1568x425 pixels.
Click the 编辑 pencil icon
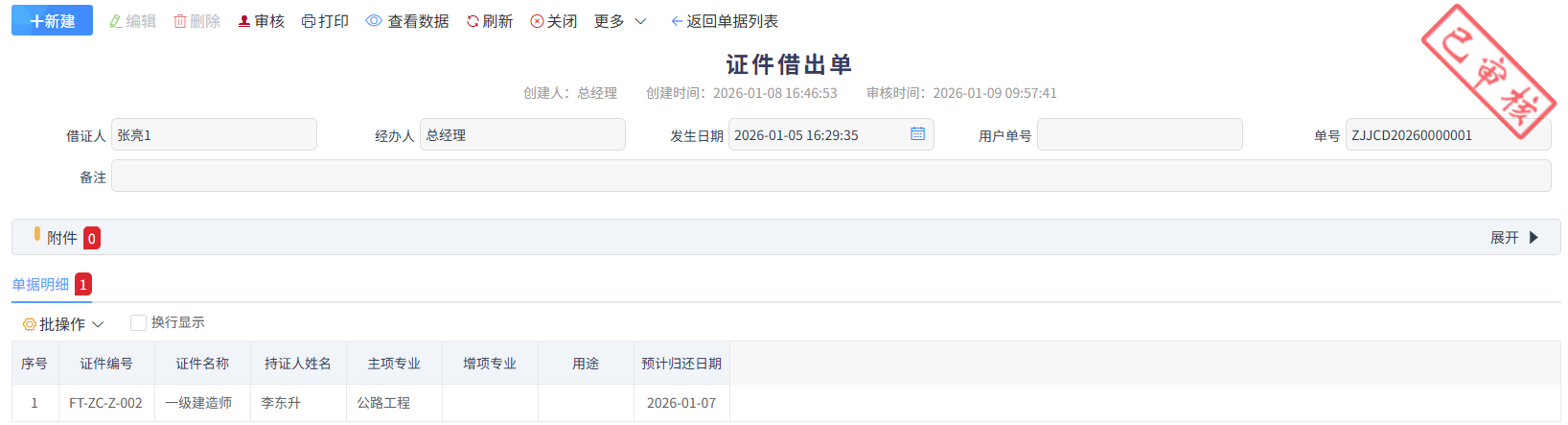[116, 21]
